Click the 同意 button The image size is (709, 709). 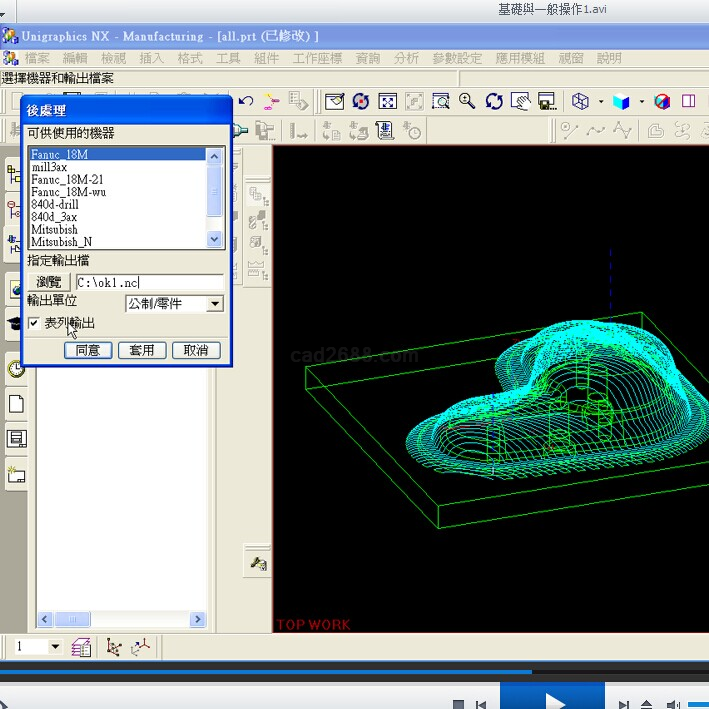88,350
